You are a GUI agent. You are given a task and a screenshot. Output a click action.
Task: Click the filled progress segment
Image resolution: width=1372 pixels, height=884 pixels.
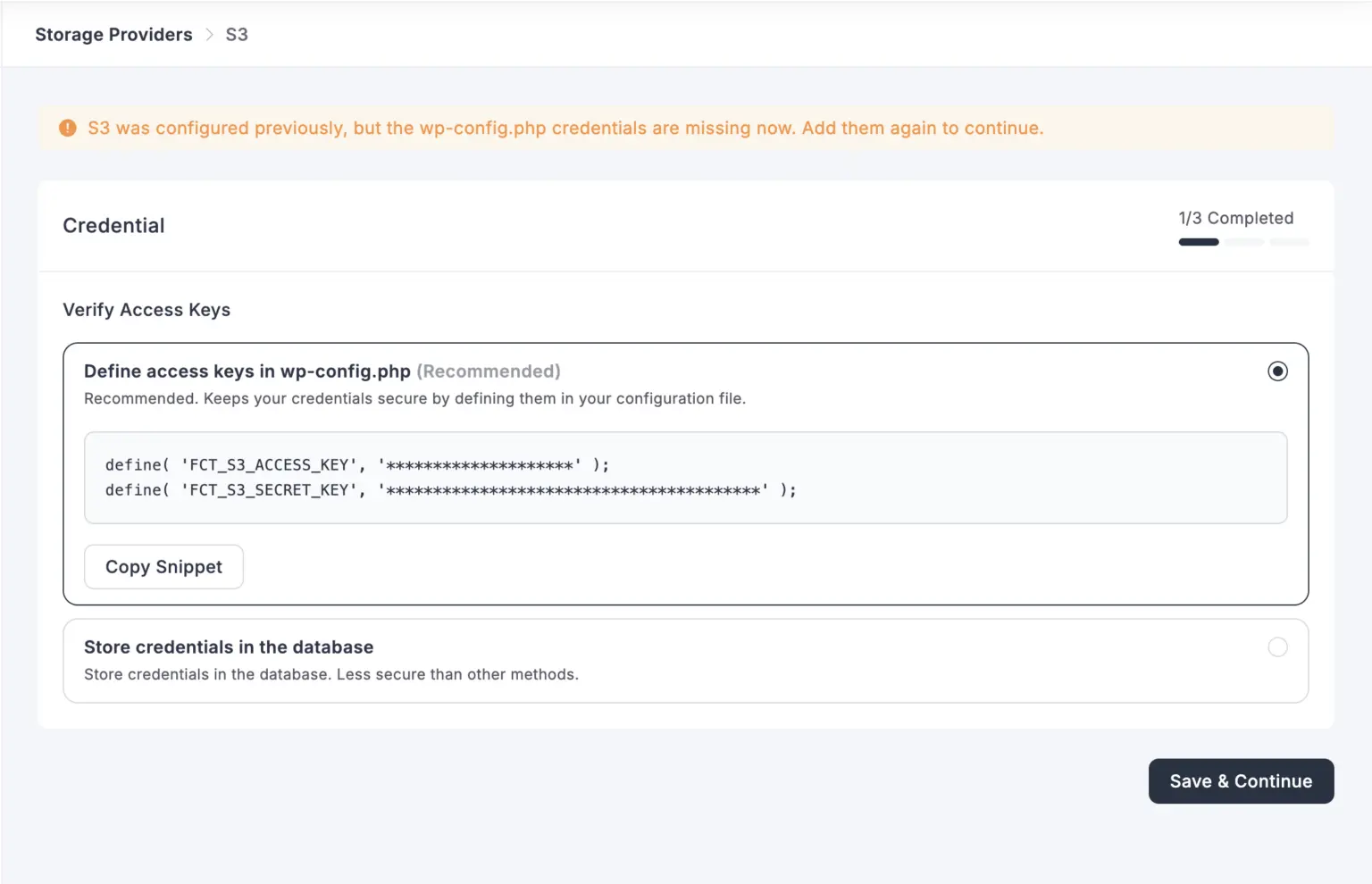[x=1198, y=241]
